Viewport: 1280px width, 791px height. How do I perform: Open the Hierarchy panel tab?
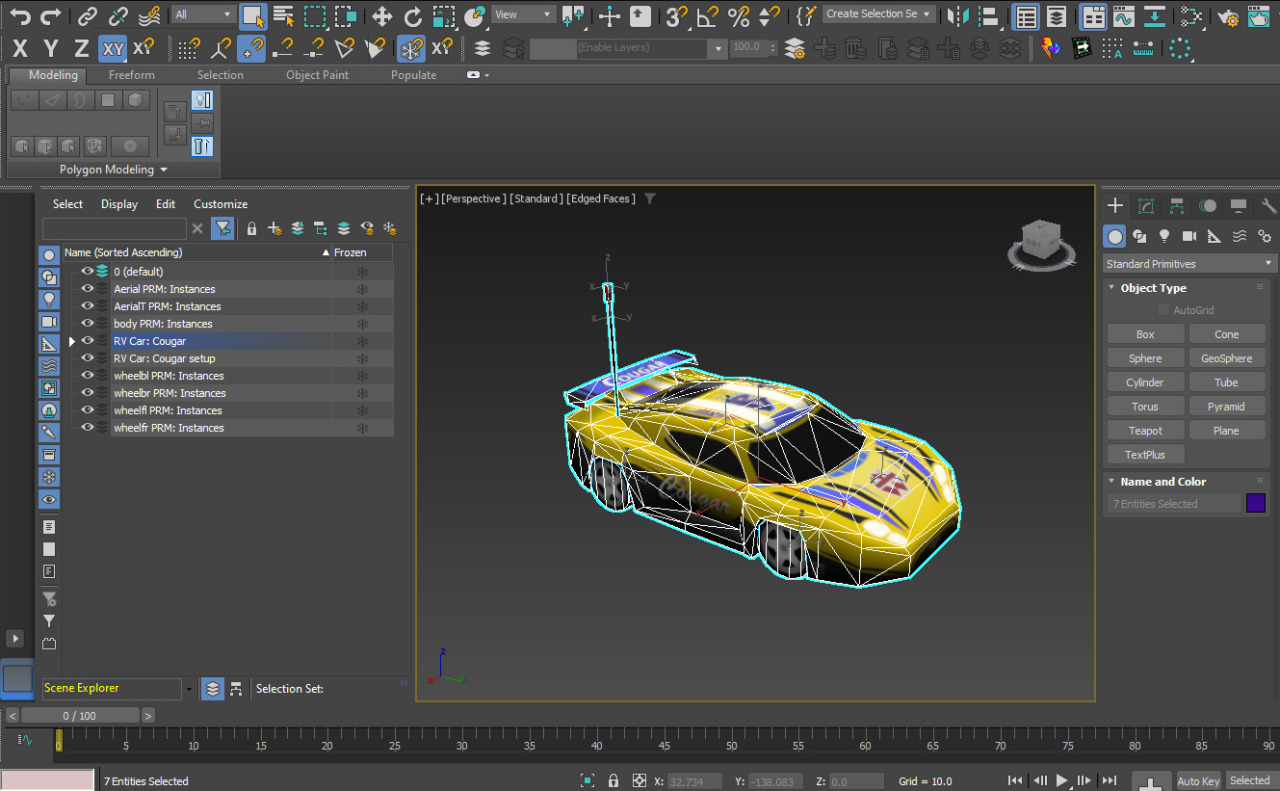[x=1177, y=206]
